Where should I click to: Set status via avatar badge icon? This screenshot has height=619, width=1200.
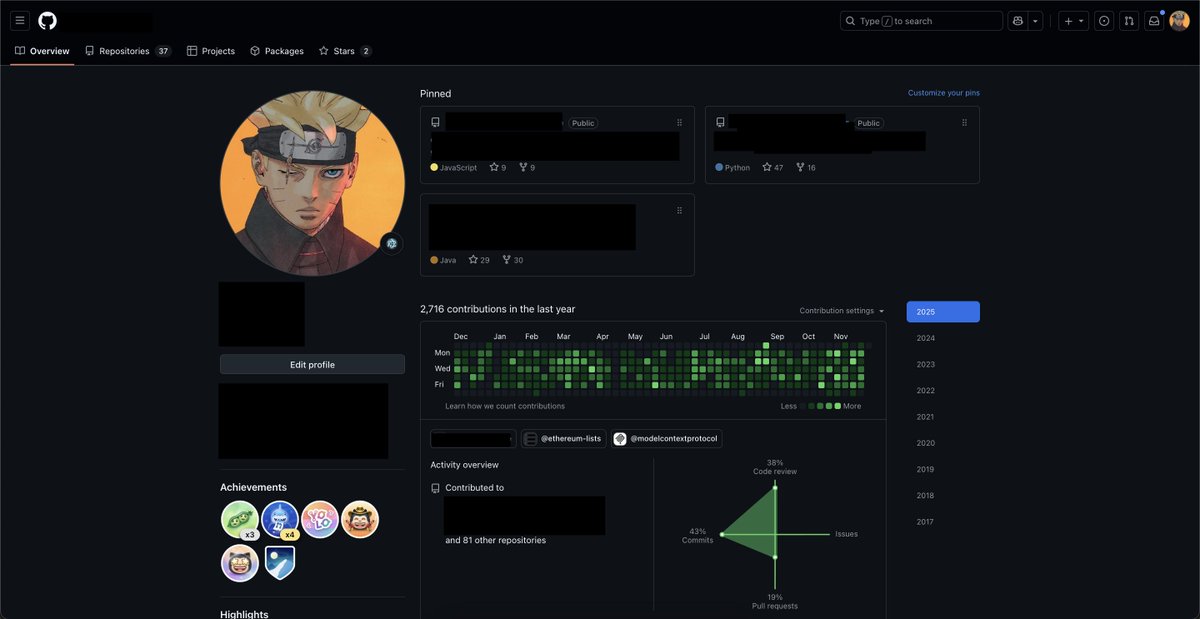tap(392, 243)
